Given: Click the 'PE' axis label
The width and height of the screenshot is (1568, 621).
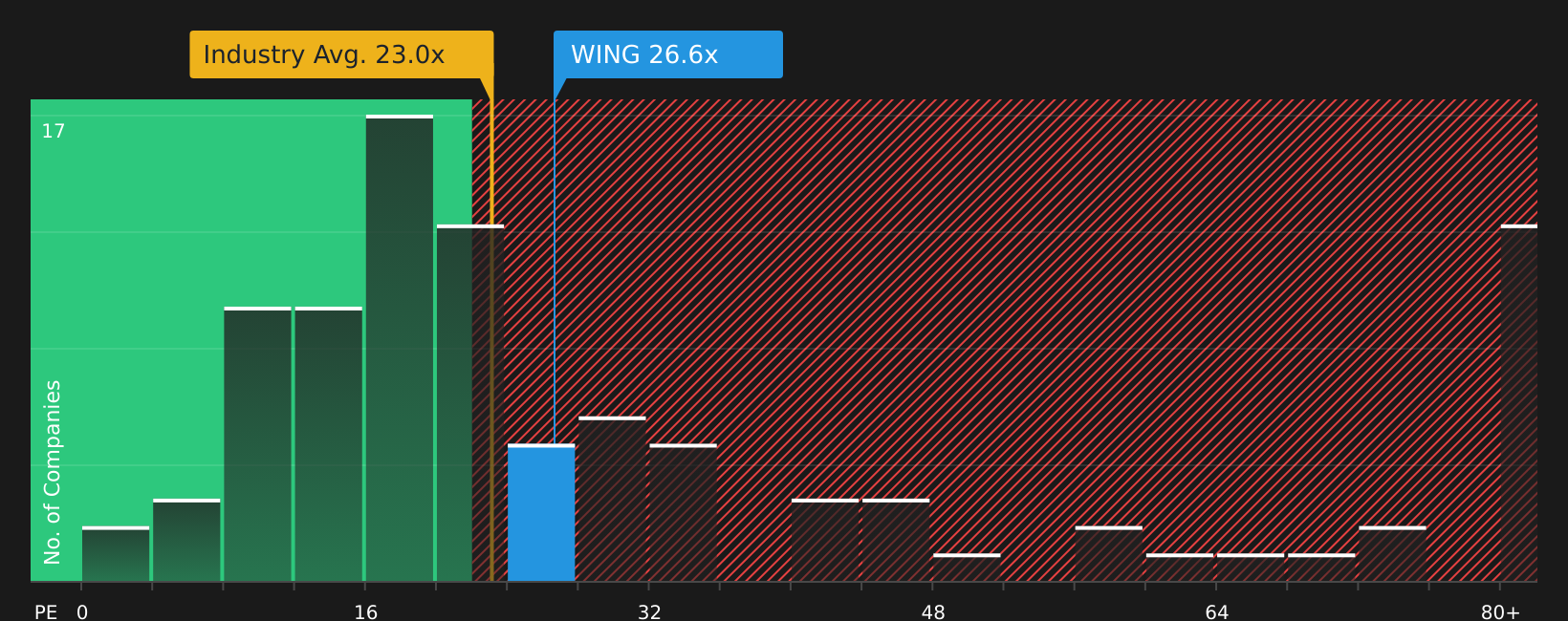Looking at the screenshot, I should [x=46, y=612].
